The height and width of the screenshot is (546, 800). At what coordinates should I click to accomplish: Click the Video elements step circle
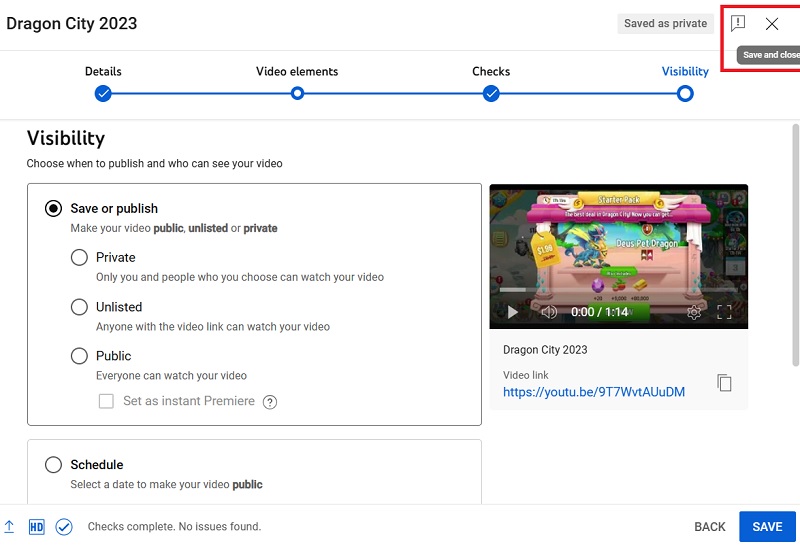(297, 93)
